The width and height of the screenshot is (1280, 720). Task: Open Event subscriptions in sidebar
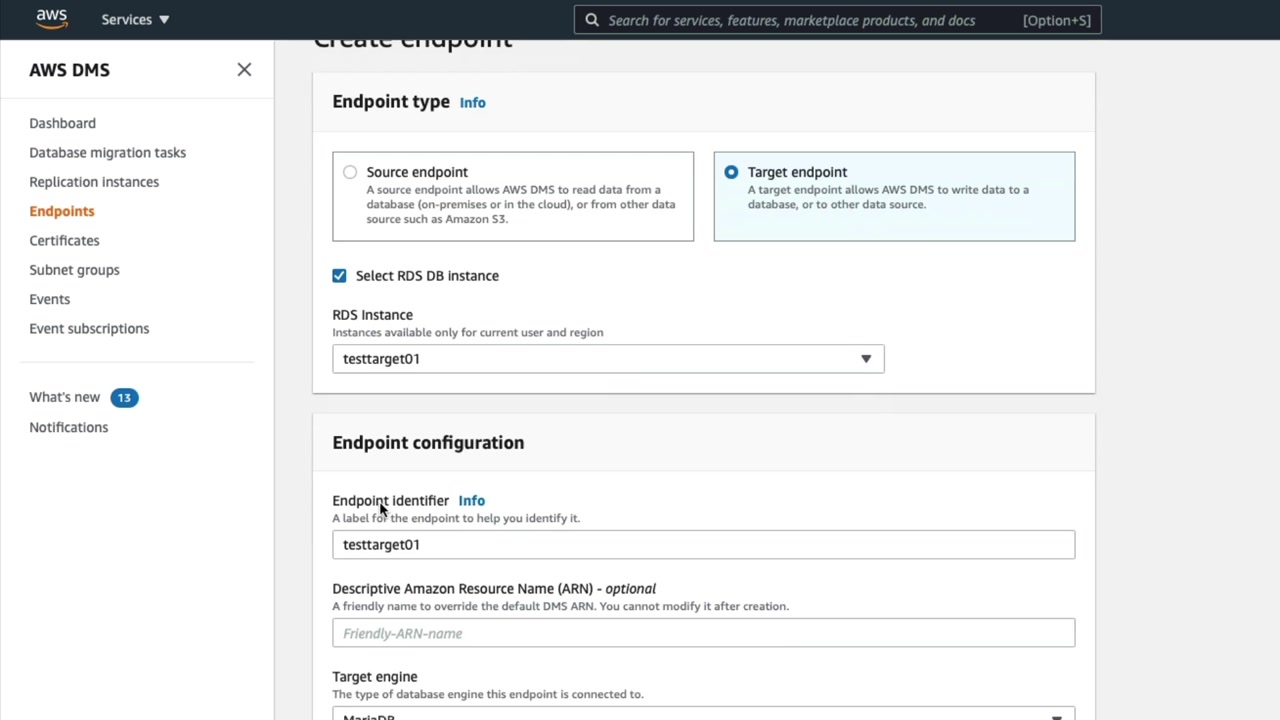pos(89,329)
